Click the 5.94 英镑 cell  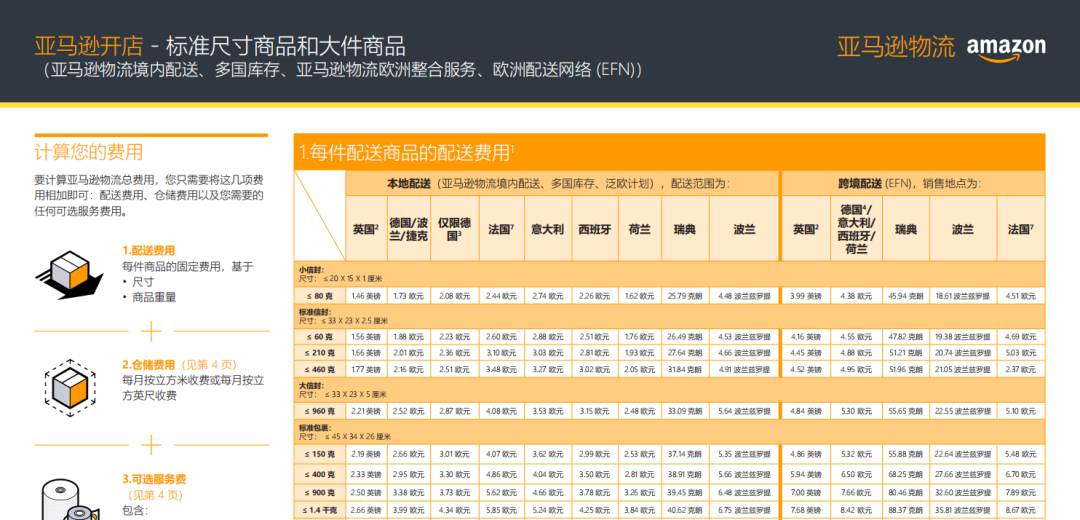point(806,475)
